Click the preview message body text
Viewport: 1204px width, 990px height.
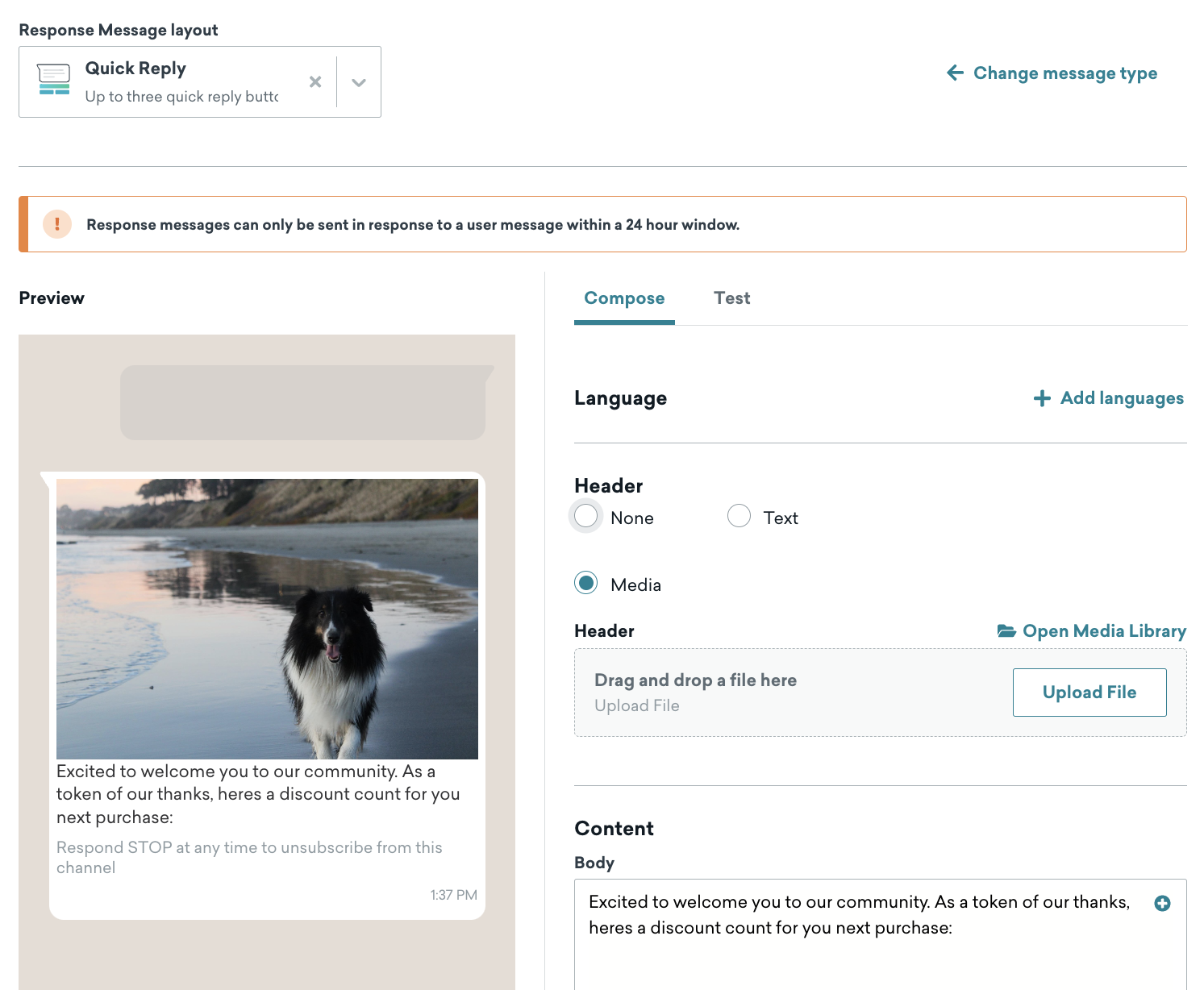258,794
